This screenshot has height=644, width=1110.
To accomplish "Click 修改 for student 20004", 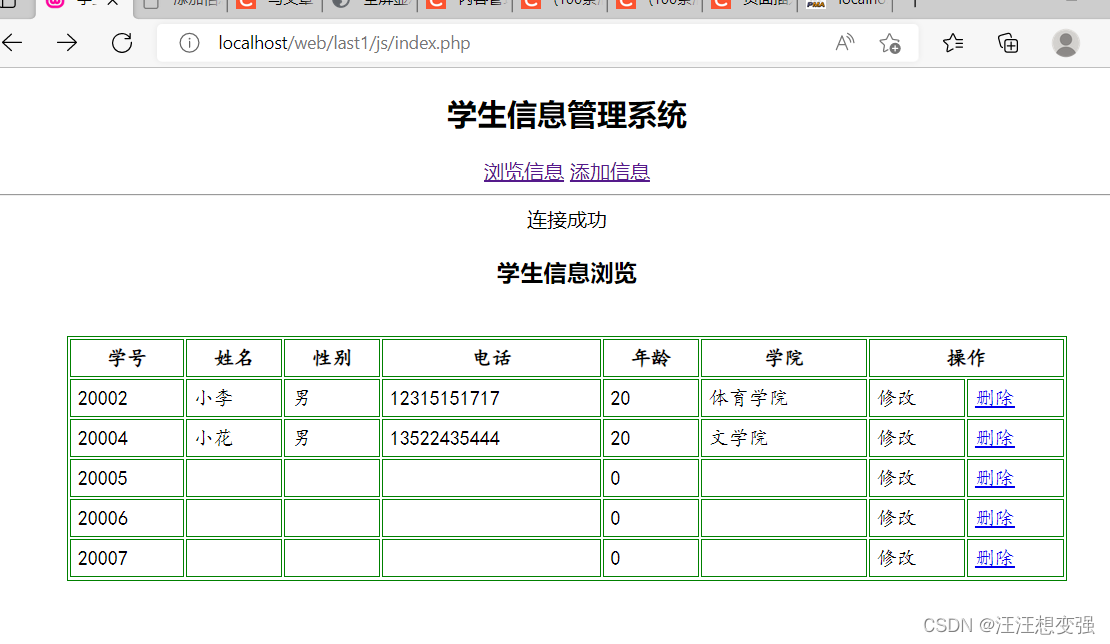I will click(x=897, y=439).
